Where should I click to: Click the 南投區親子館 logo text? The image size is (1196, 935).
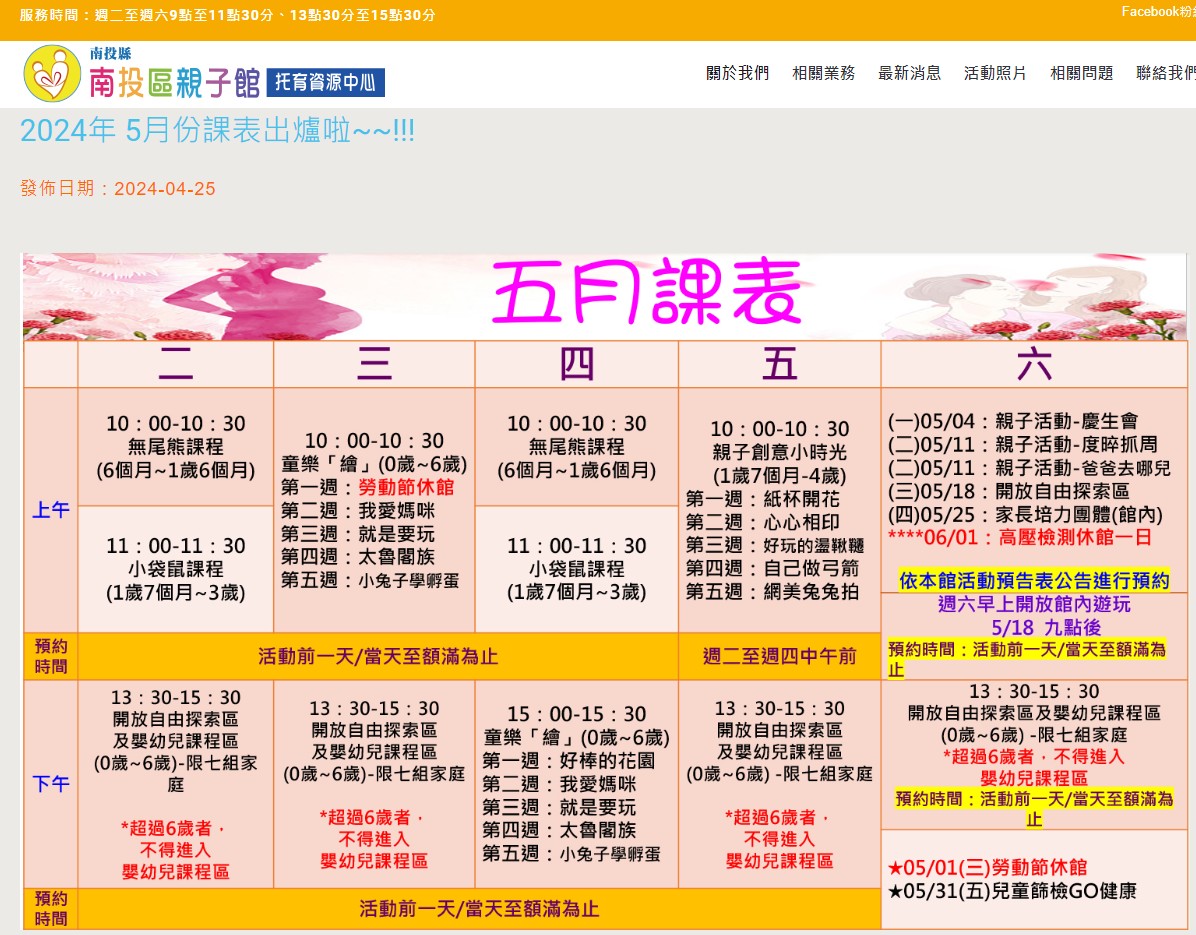click(174, 81)
